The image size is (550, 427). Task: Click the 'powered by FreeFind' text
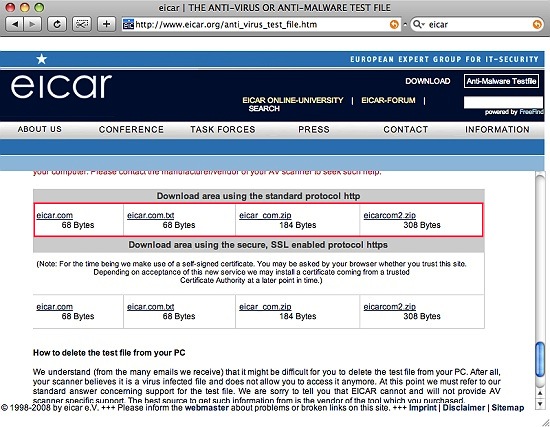514,112
